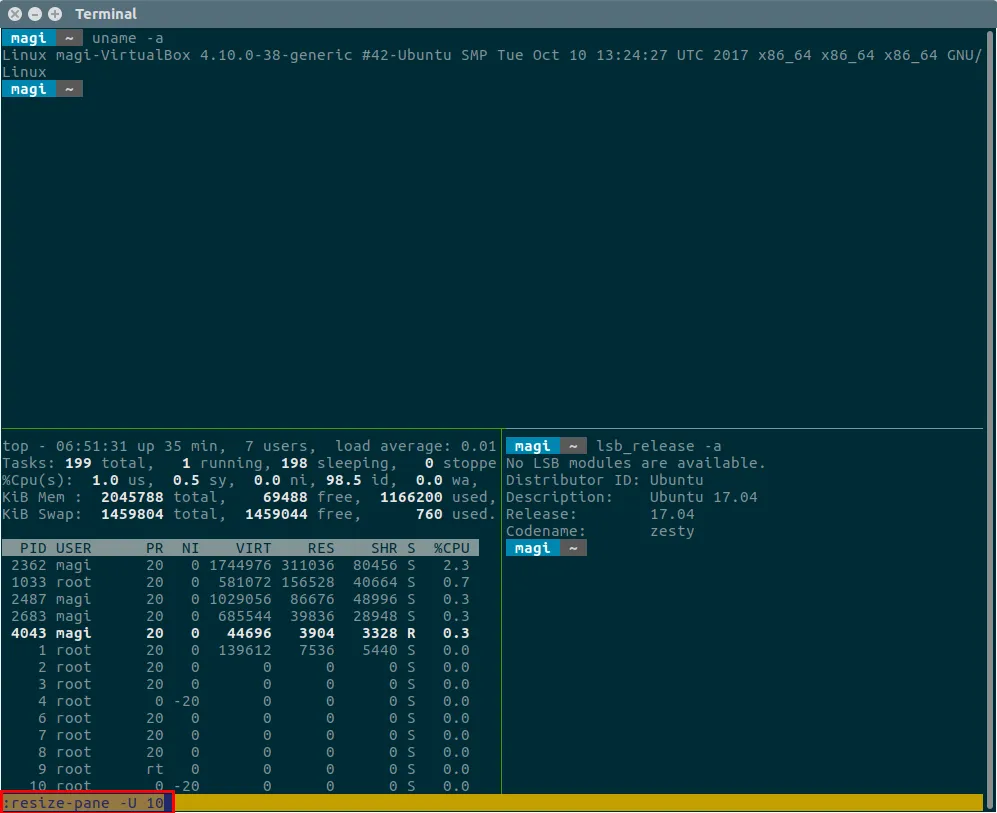
Task: Focus the tmux ':resize-pane -U 10' command prompt
Action: (x=86, y=802)
